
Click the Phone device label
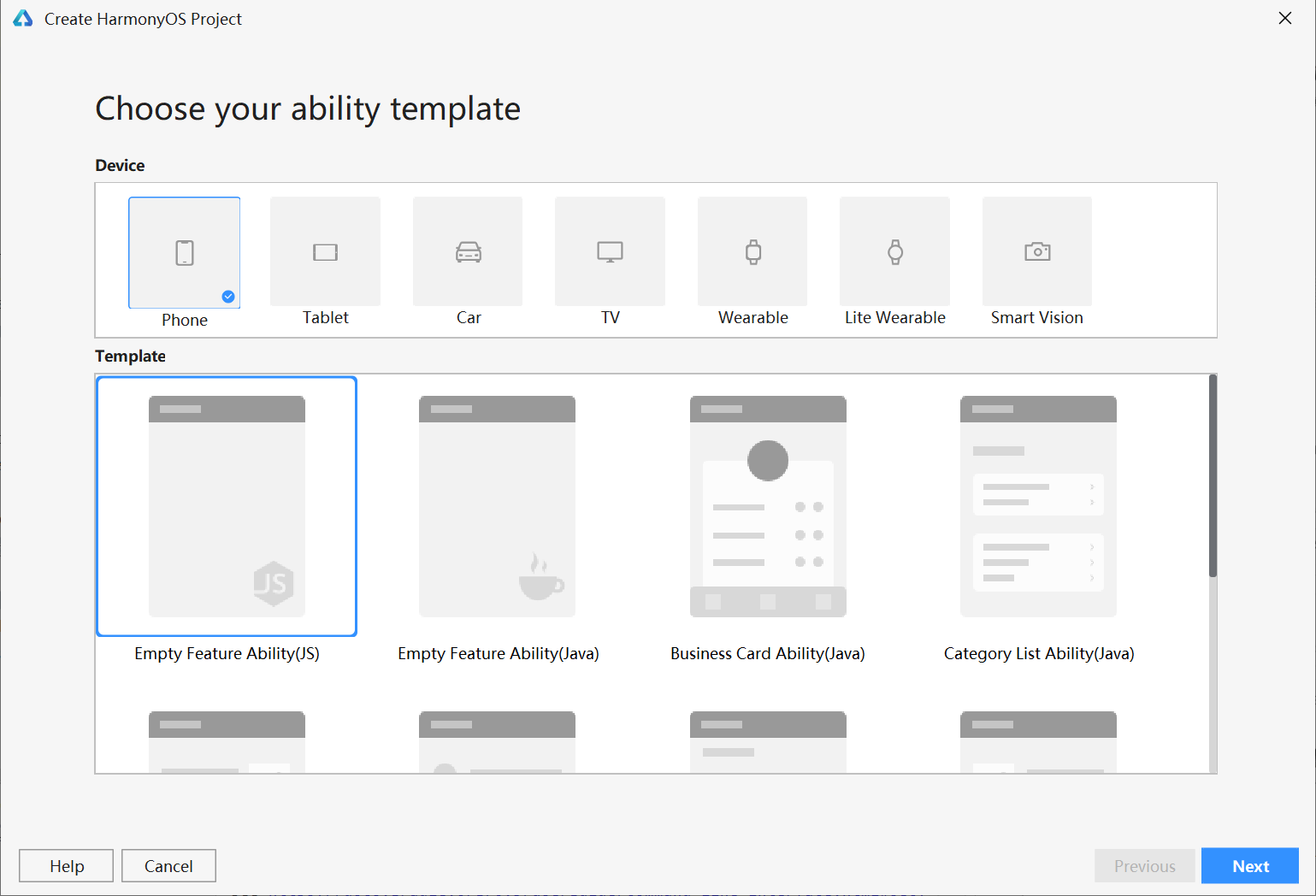click(x=185, y=320)
